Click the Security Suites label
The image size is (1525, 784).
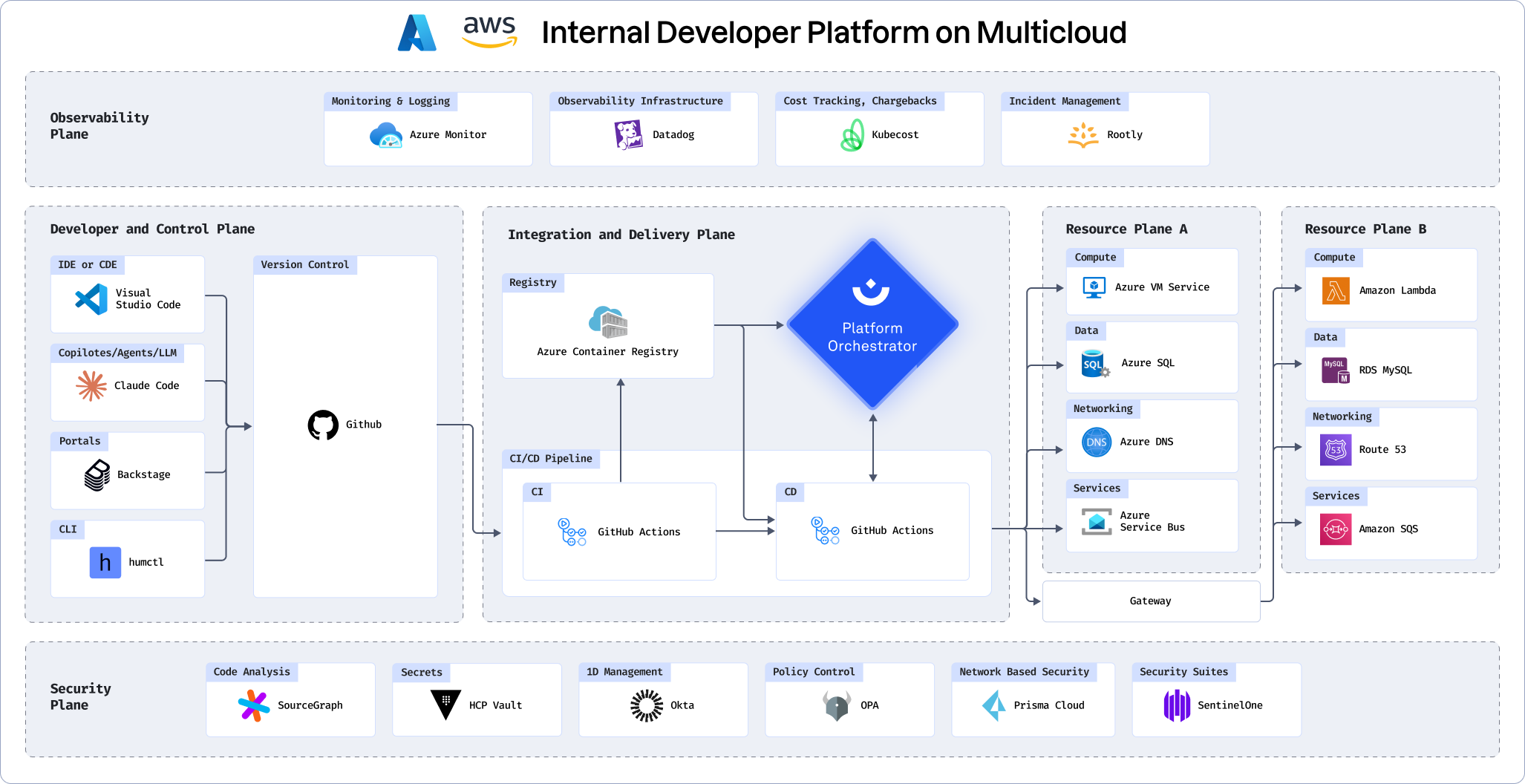(x=1183, y=672)
